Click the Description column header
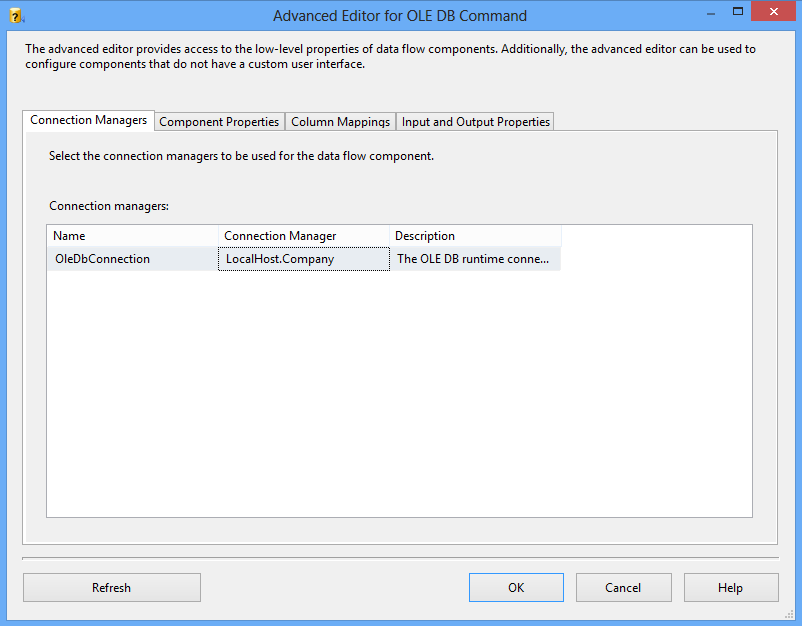802x626 pixels. click(x=475, y=236)
